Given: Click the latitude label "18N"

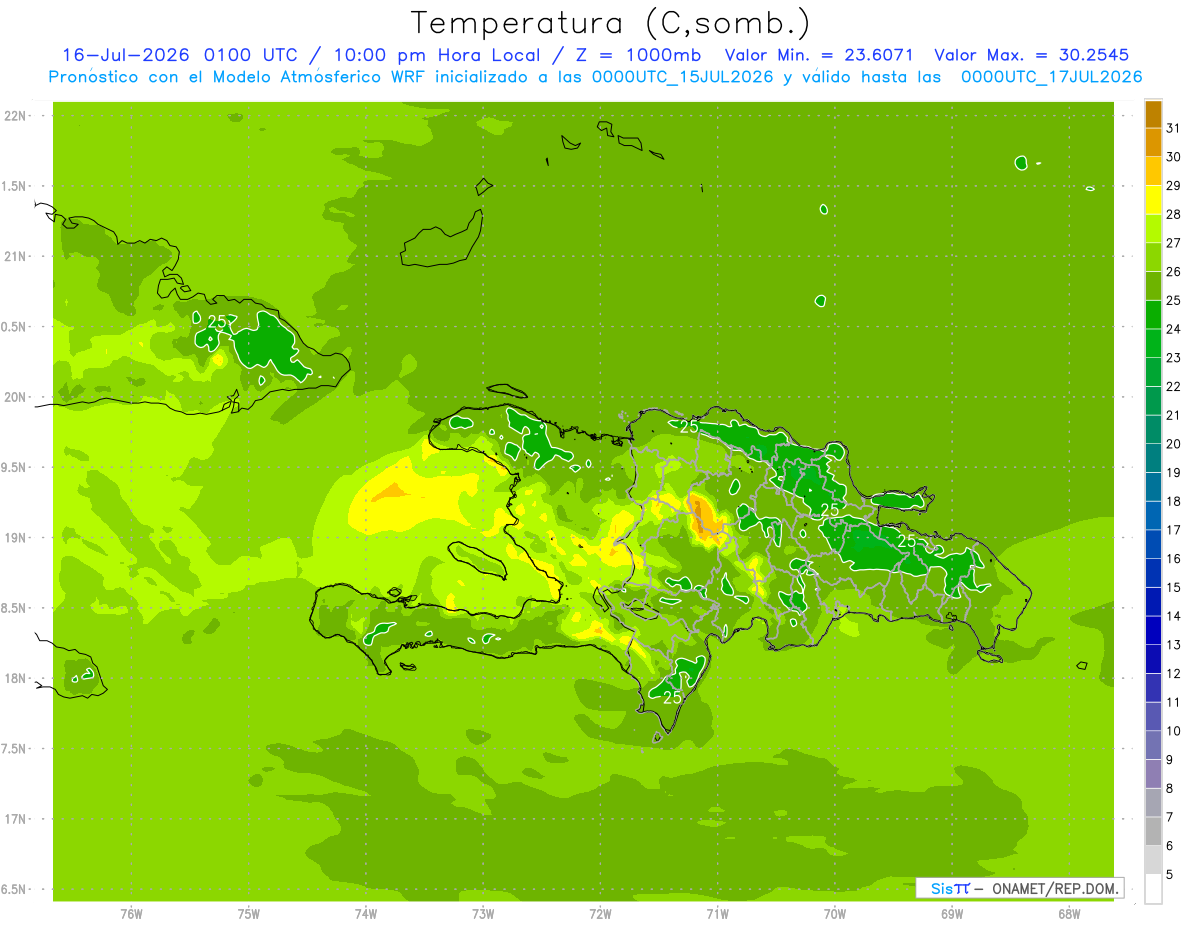Looking at the screenshot, I should pyautogui.click(x=17, y=678).
